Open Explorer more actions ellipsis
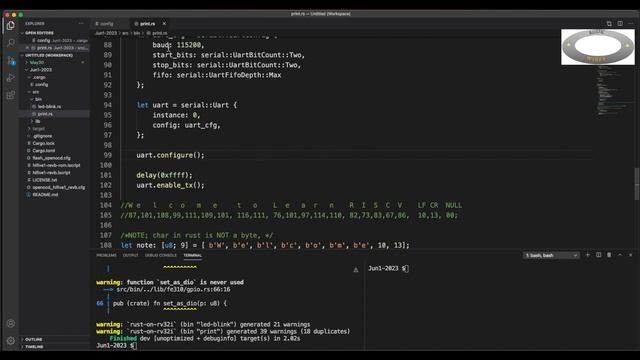 [x=81, y=24]
